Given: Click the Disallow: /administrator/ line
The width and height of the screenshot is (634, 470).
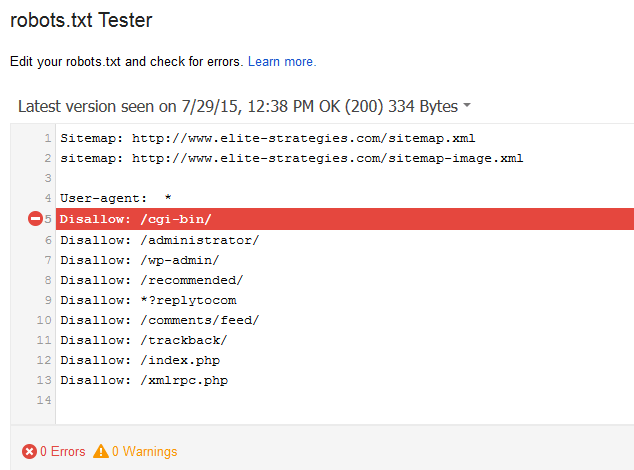Looking at the screenshot, I should click(159, 240).
